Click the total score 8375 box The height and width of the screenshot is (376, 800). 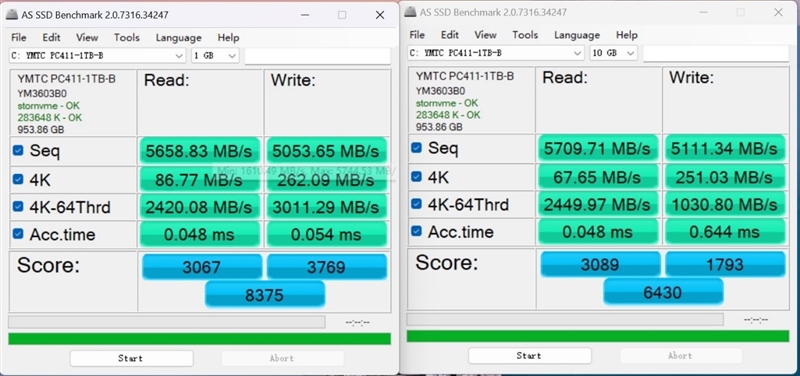(265, 294)
